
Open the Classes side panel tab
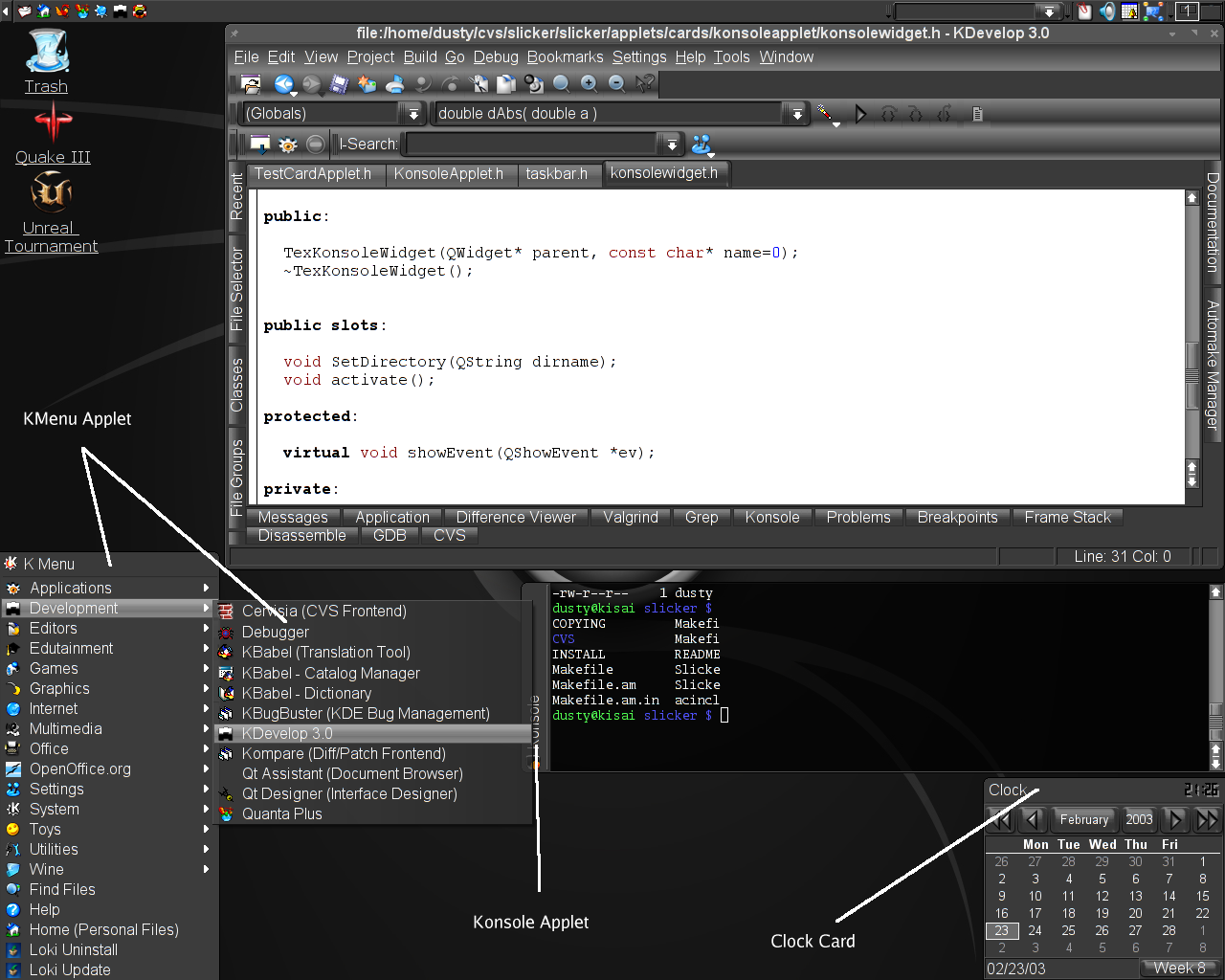tap(237, 384)
